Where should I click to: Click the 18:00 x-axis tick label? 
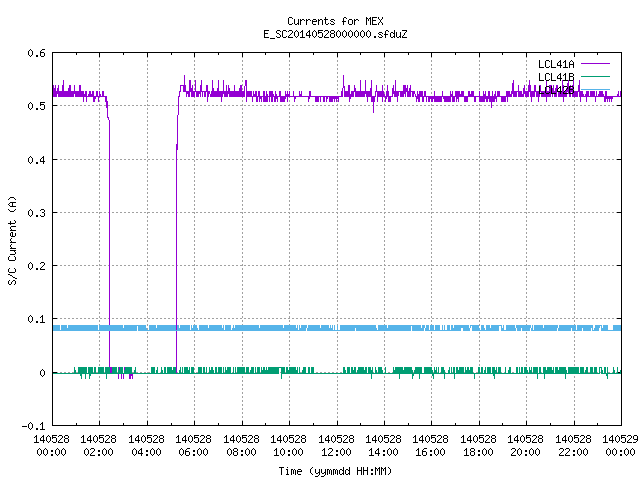coord(478,445)
